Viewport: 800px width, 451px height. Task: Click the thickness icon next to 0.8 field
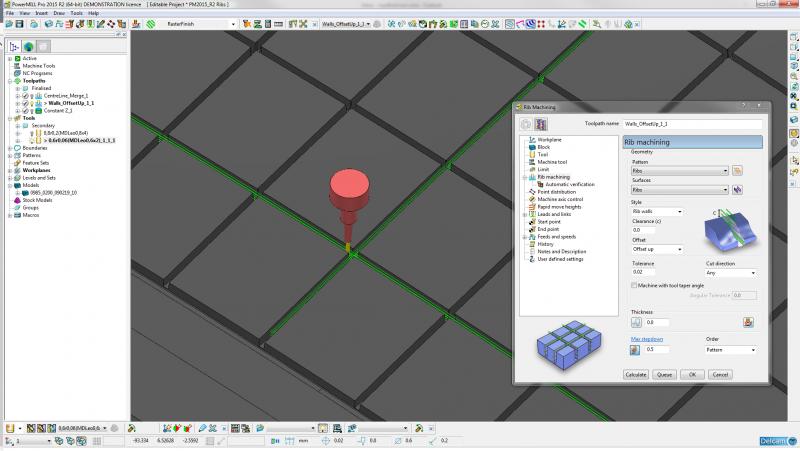(636, 322)
